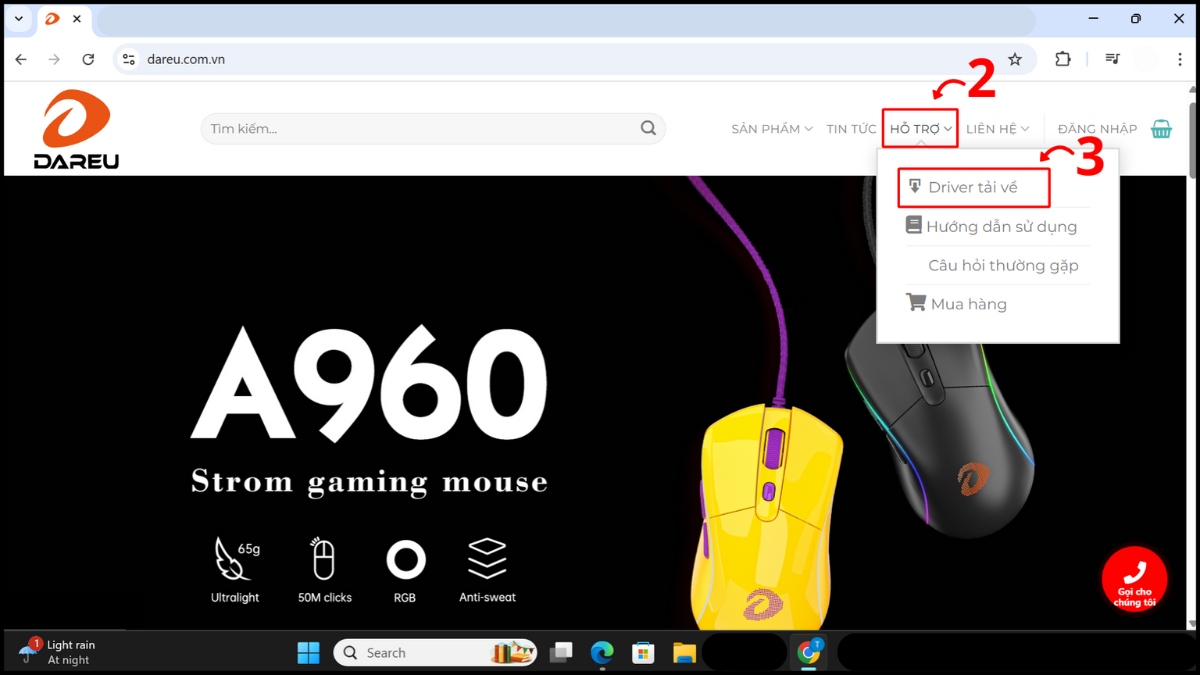
Task: Select Driver tải về menu item
Action: [x=974, y=188]
